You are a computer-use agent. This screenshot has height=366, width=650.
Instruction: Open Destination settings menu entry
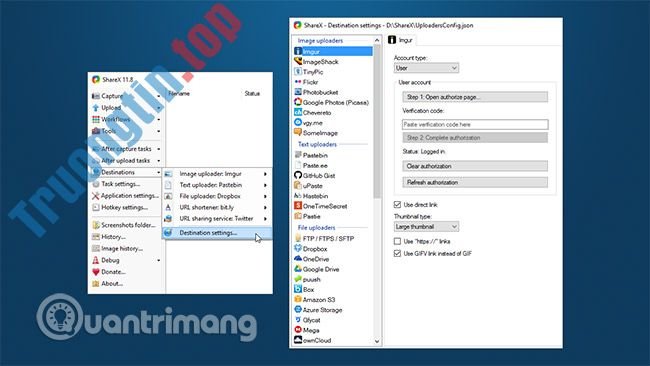pyautogui.click(x=217, y=233)
